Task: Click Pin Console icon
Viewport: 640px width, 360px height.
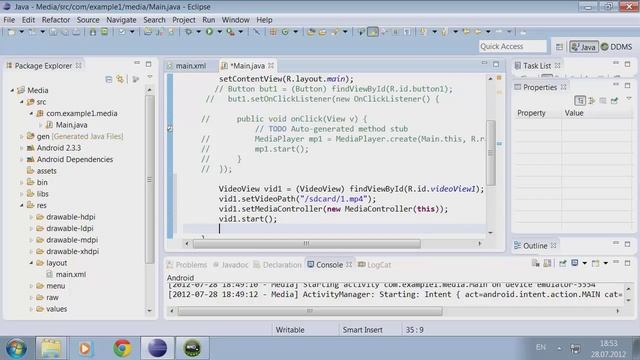Action: pyautogui.click(x=563, y=263)
